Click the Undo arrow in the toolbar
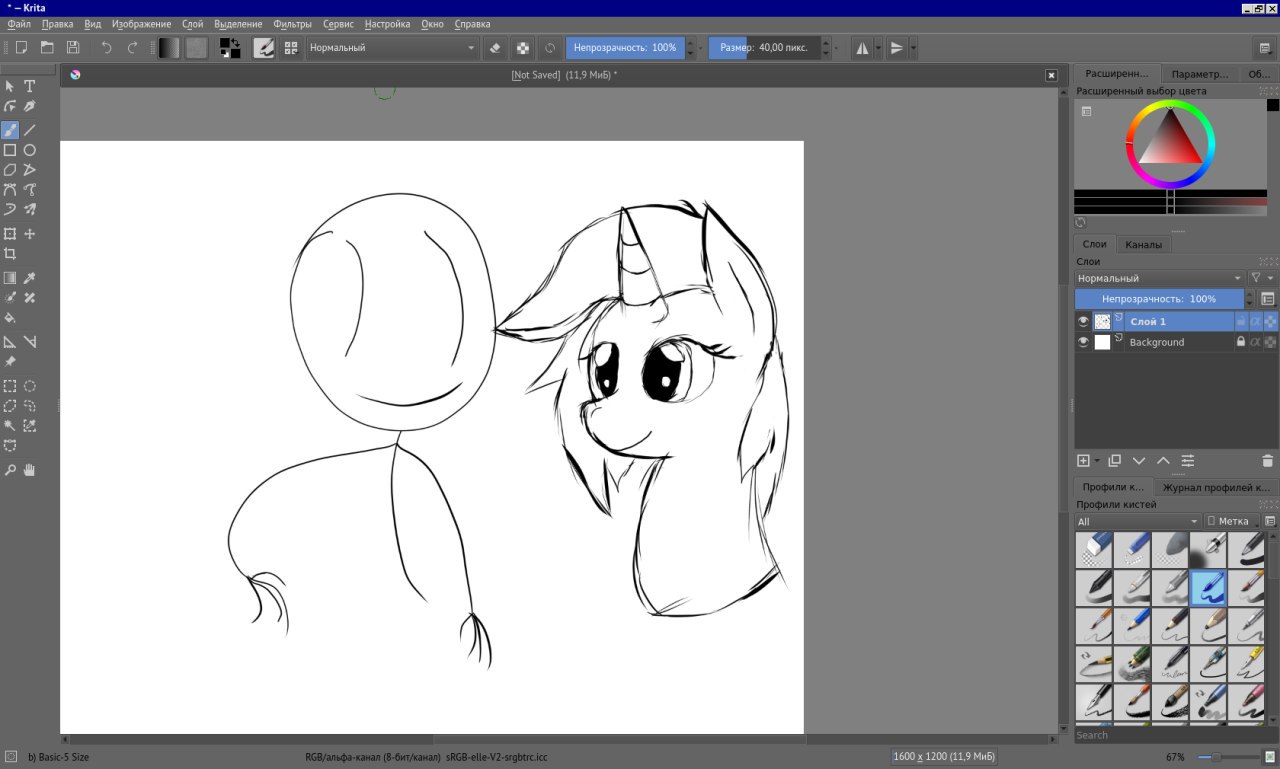 106,47
